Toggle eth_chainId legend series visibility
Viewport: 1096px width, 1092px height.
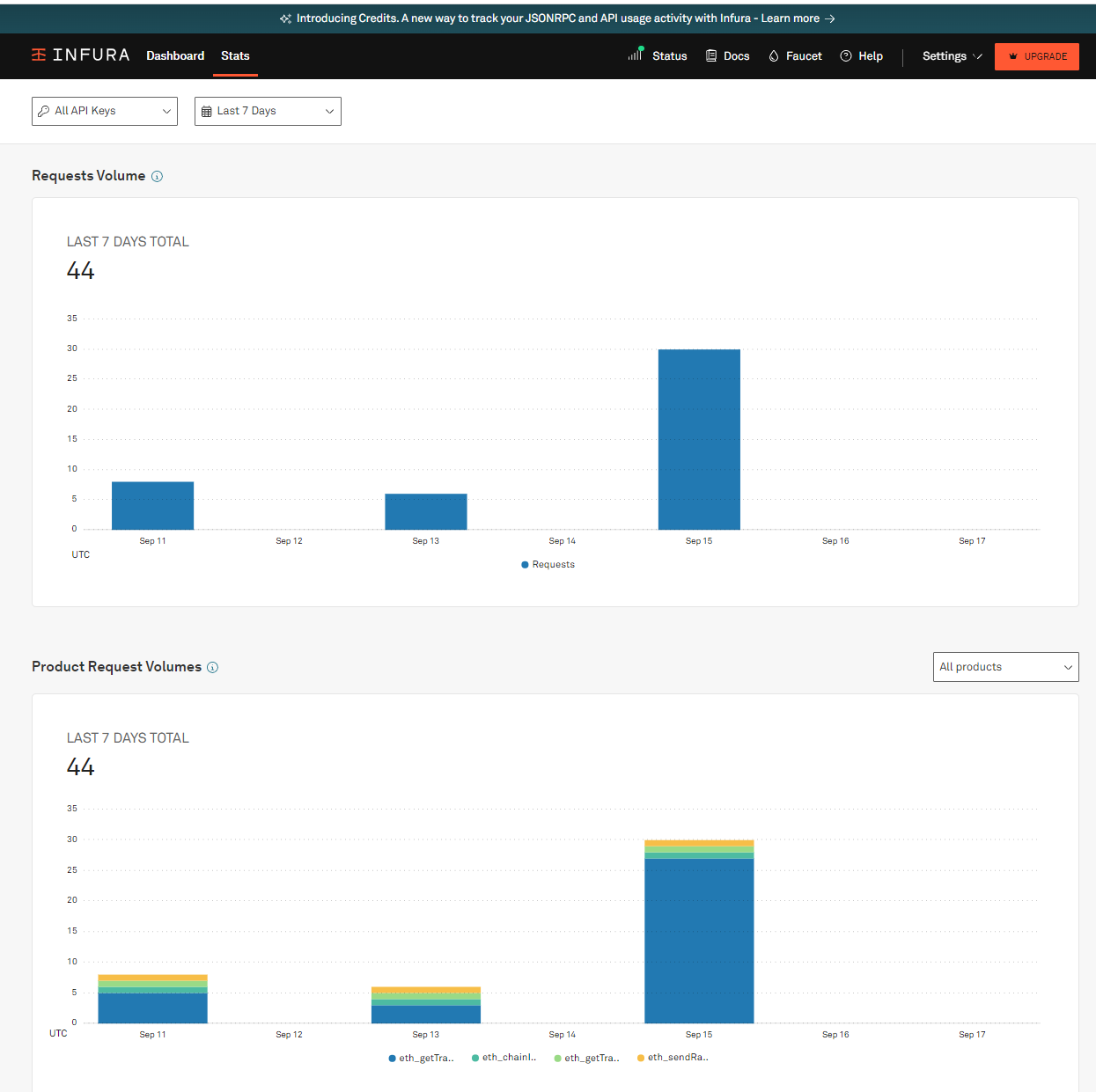click(504, 1058)
